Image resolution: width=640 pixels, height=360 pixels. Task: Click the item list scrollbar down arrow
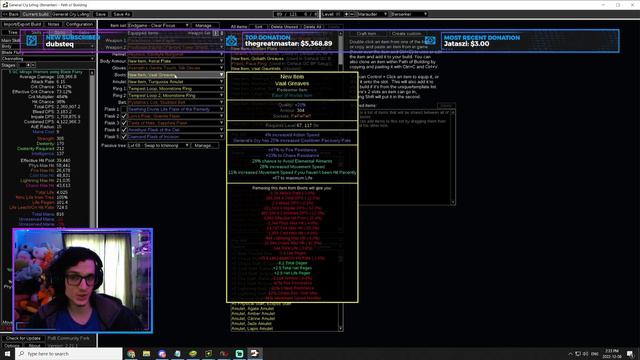pyautogui.click(x=341, y=329)
